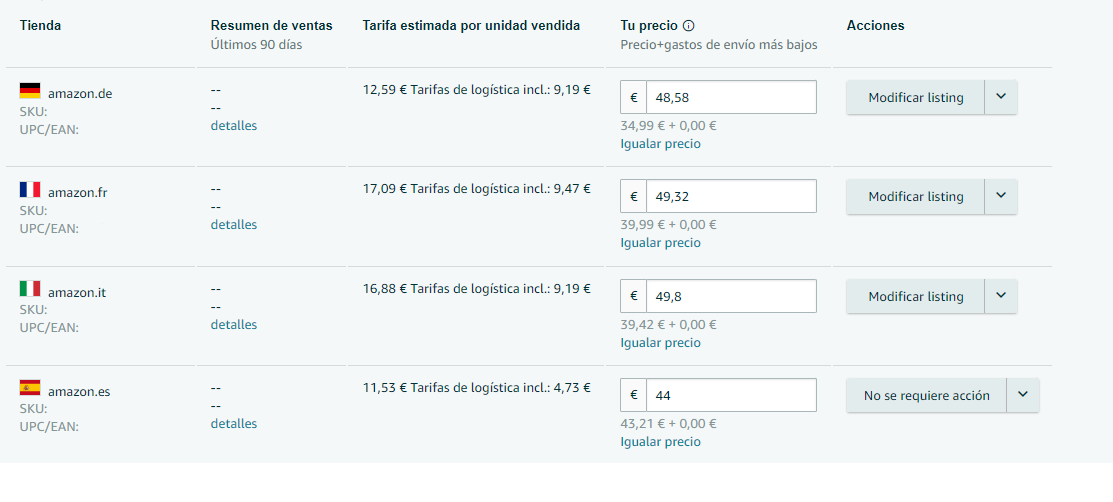1113x502 pixels.
Task: Focus the amazon.fr price field showing 49,32
Action: [730, 196]
